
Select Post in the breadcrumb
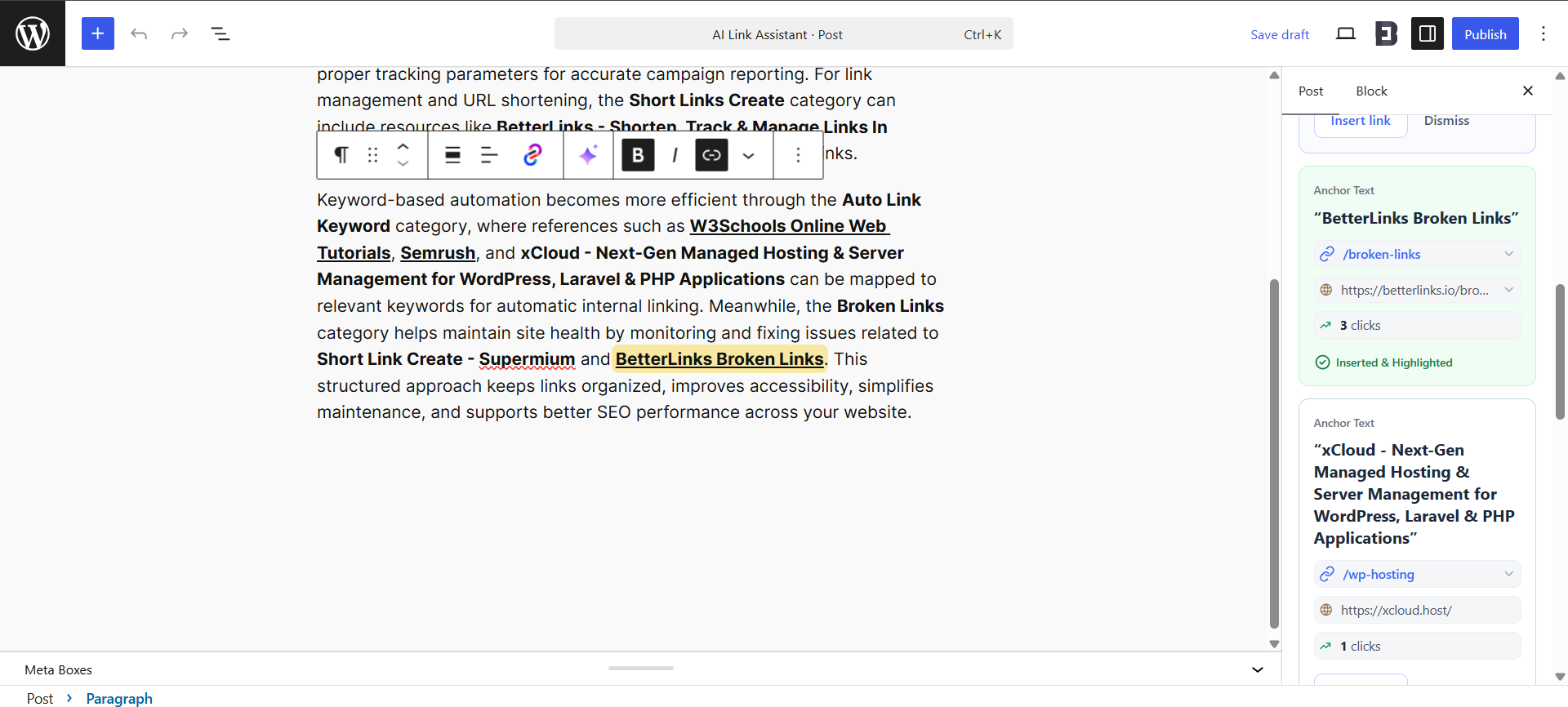(40, 698)
